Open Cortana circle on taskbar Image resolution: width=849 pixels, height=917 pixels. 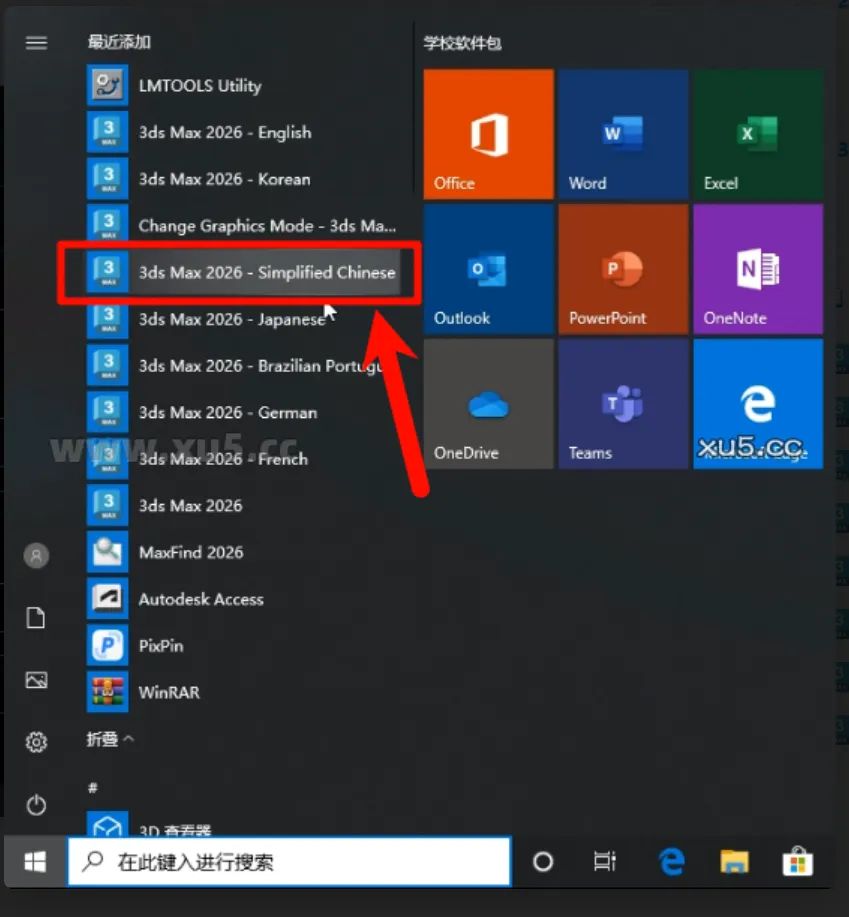tap(543, 861)
